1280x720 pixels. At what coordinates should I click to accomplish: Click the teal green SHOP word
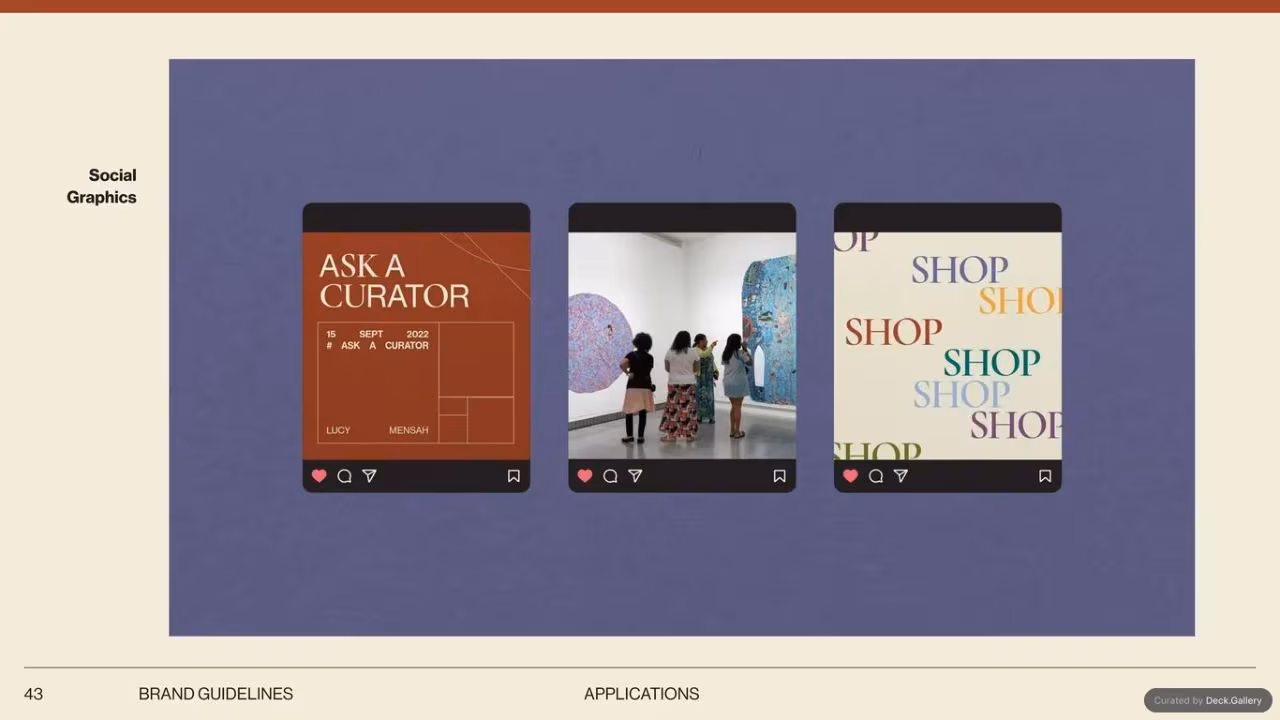(x=991, y=362)
